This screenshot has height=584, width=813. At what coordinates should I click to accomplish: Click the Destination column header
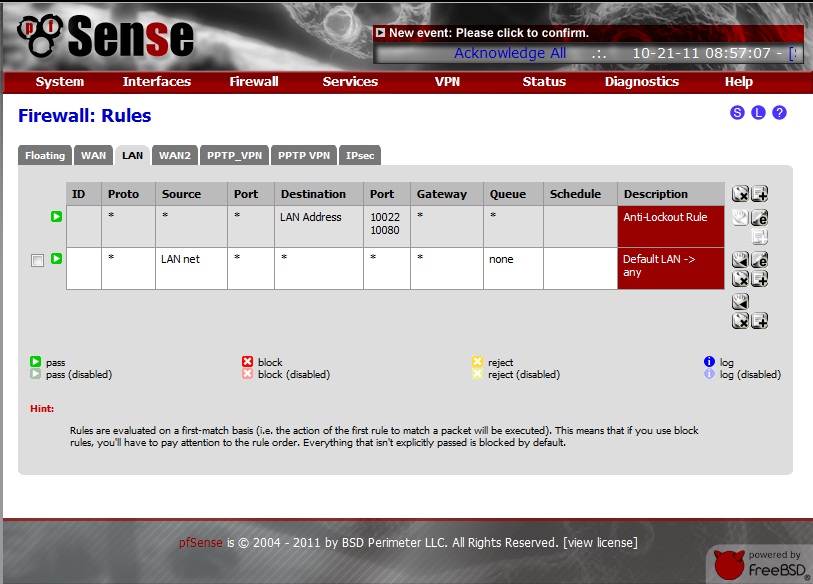tap(319, 194)
